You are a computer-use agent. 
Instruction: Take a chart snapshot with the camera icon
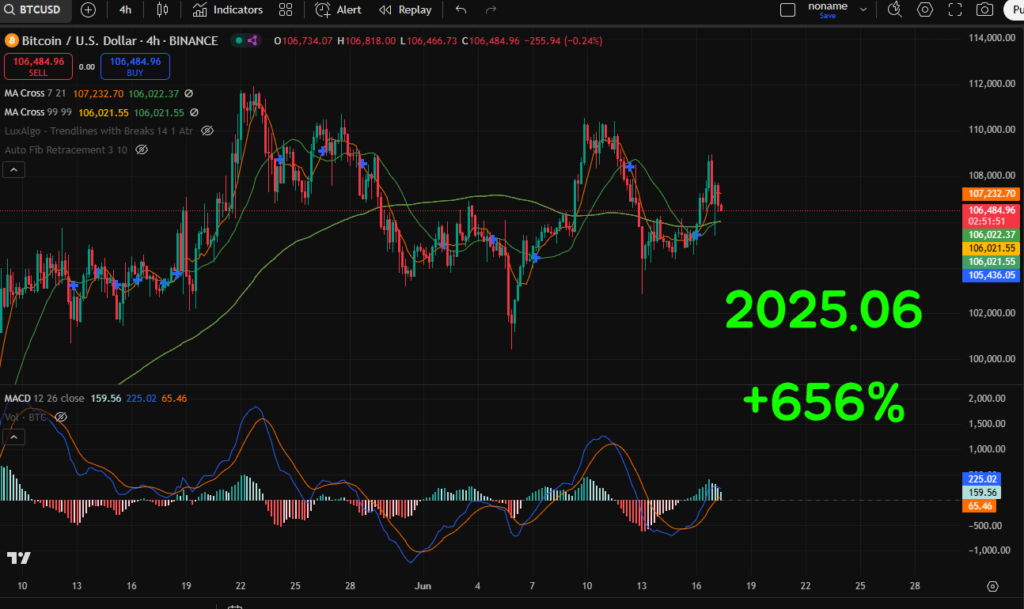(x=985, y=10)
